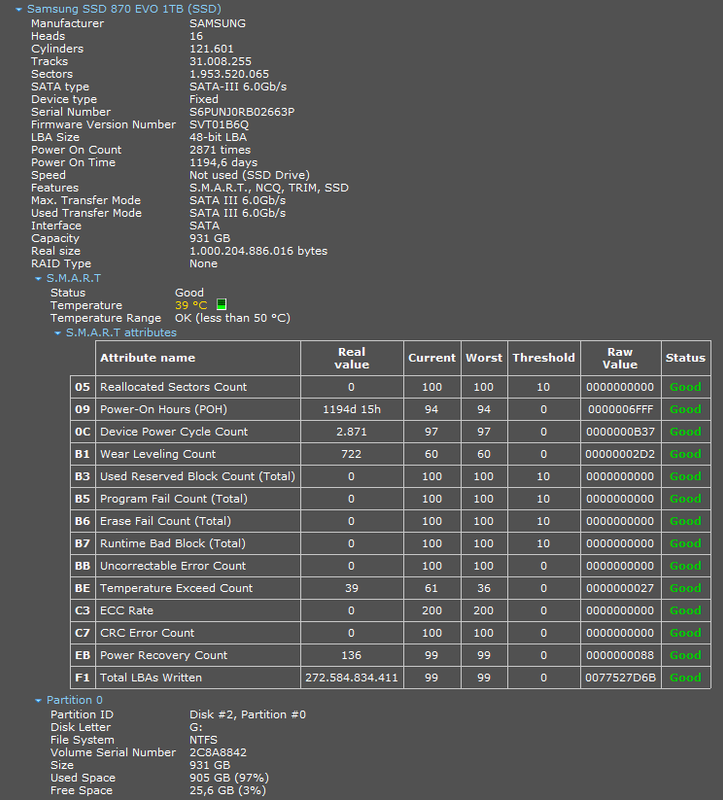The image size is (723, 800).
Task: Select the Partition 0 heading label
Action: pyautogui.click(x=74, y=700)
